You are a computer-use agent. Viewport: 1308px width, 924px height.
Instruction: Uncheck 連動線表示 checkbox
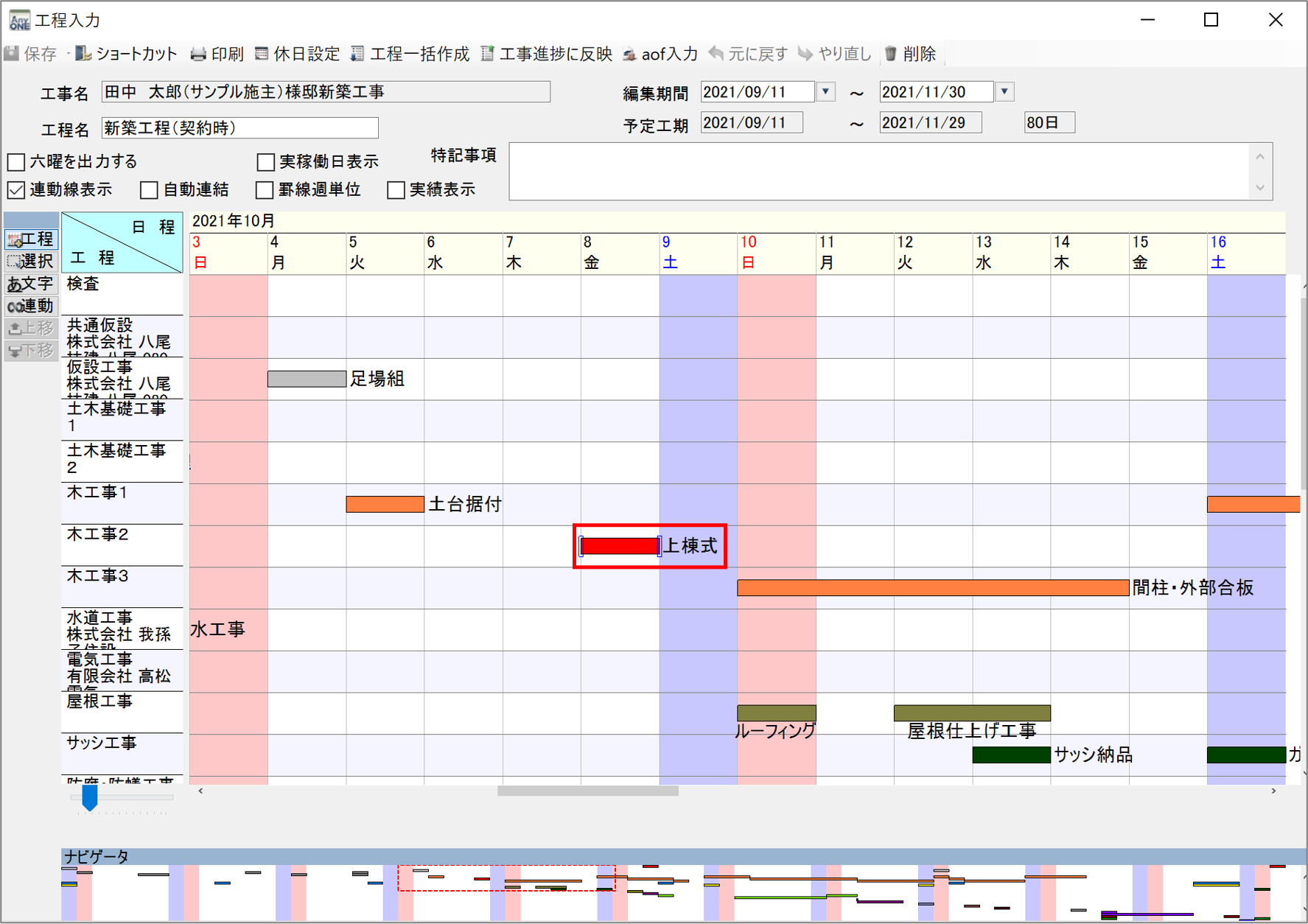(x=16, y=190)
